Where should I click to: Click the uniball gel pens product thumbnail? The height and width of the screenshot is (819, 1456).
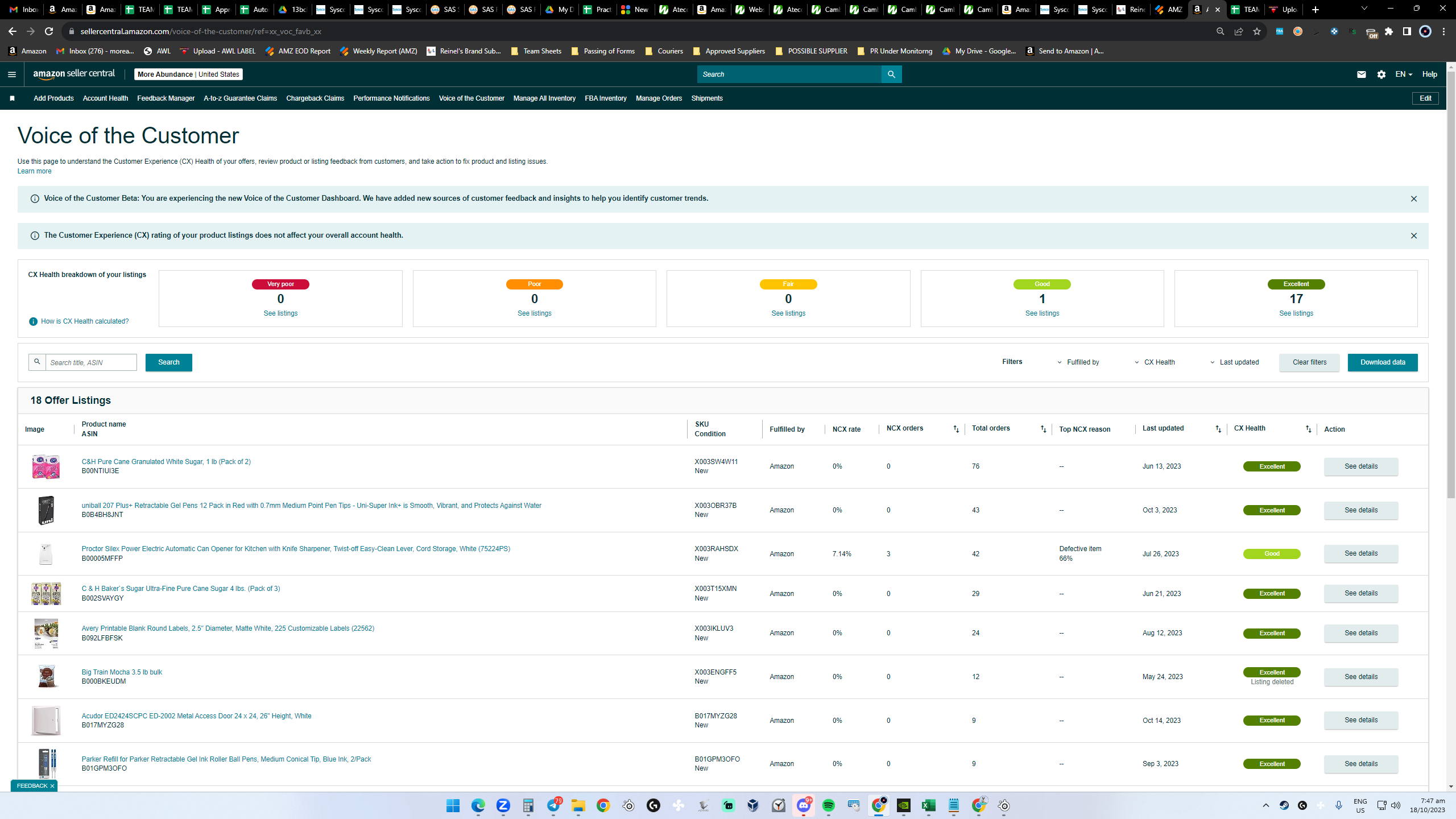46,510
